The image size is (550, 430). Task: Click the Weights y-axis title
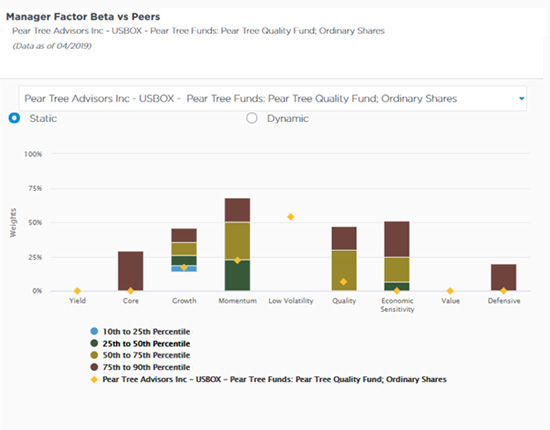pyautogui.click(x=13, y=223)
